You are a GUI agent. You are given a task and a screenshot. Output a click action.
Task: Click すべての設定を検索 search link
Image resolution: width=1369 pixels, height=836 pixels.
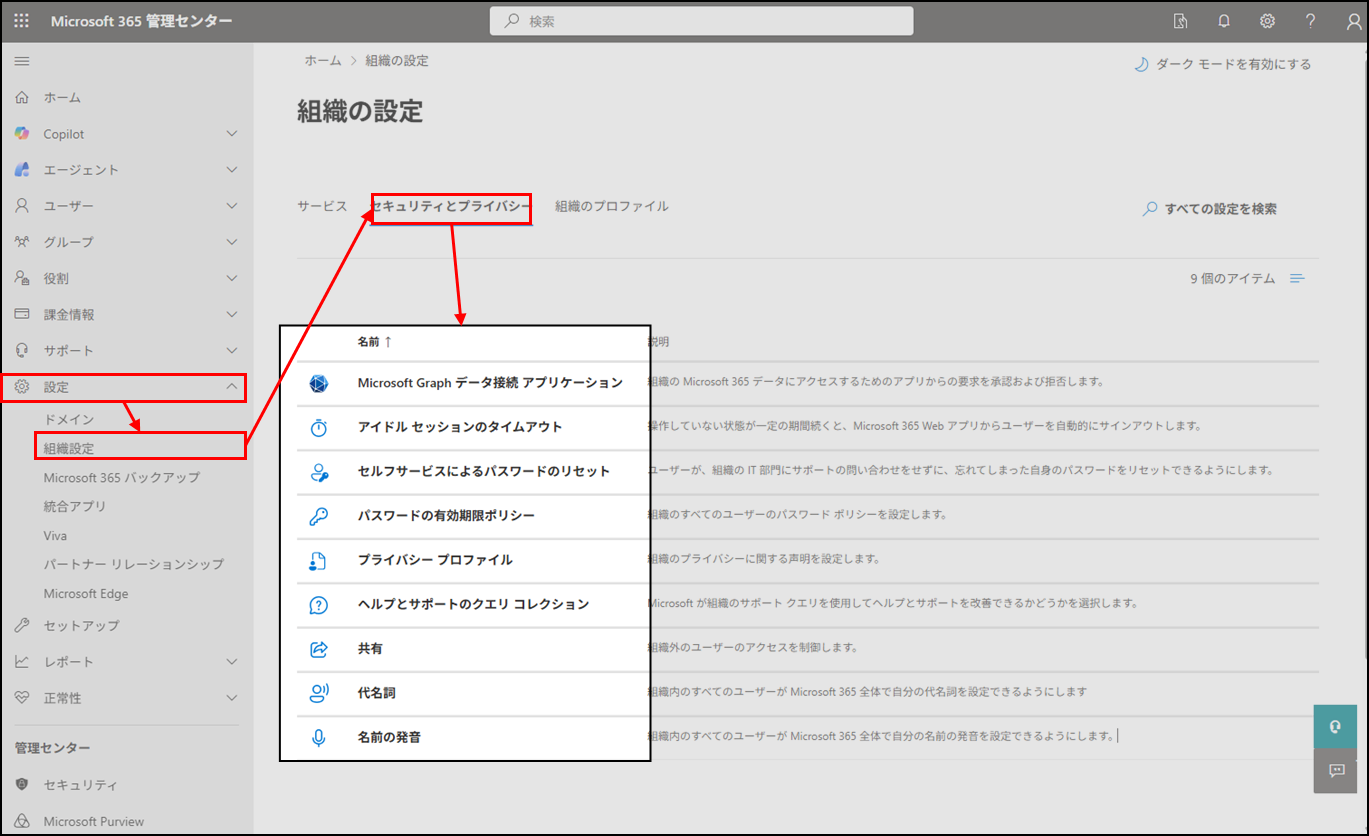(x=1210, y=209)
